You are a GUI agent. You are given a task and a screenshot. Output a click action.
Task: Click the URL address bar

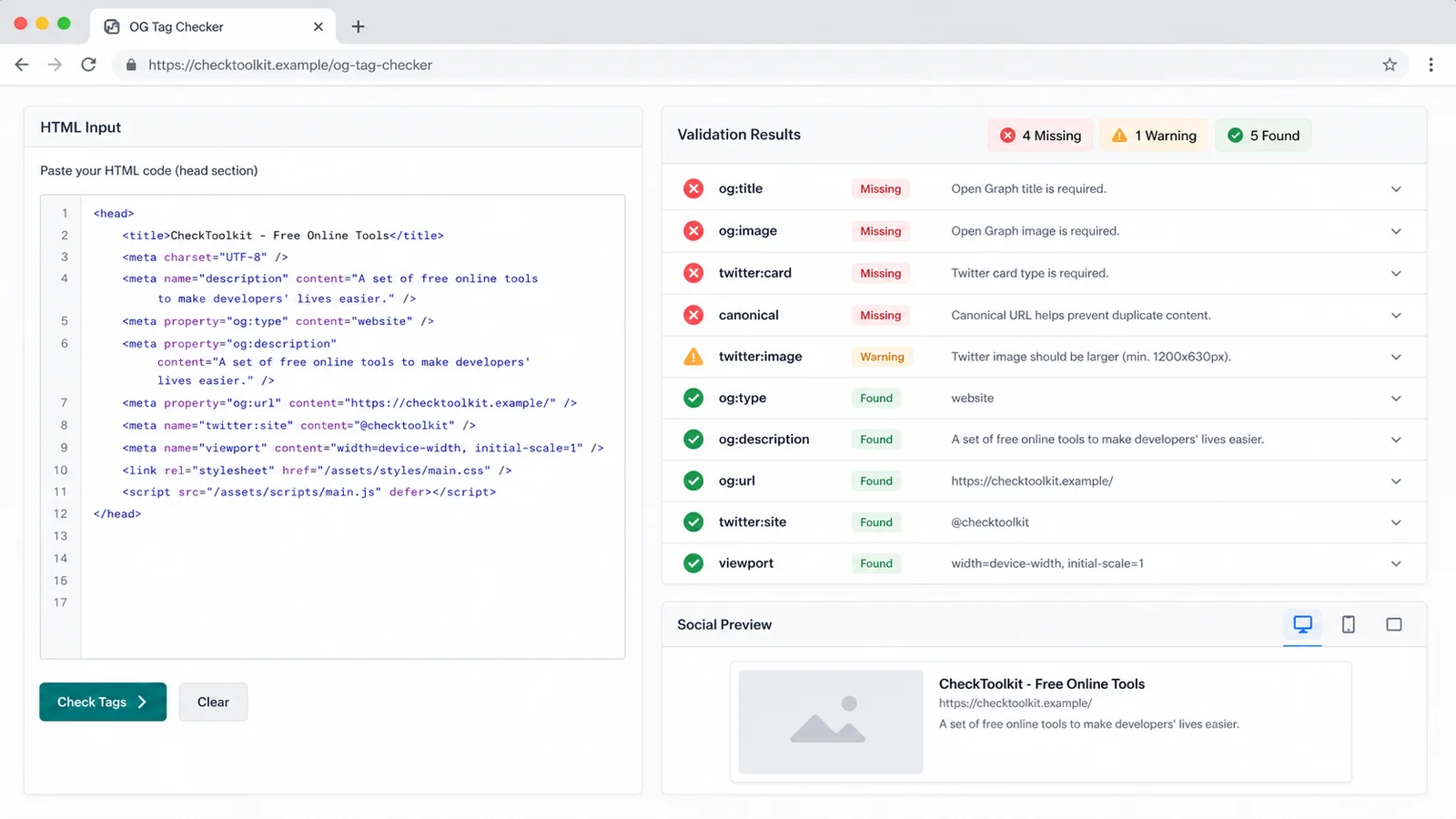click(x=760, y=65)
